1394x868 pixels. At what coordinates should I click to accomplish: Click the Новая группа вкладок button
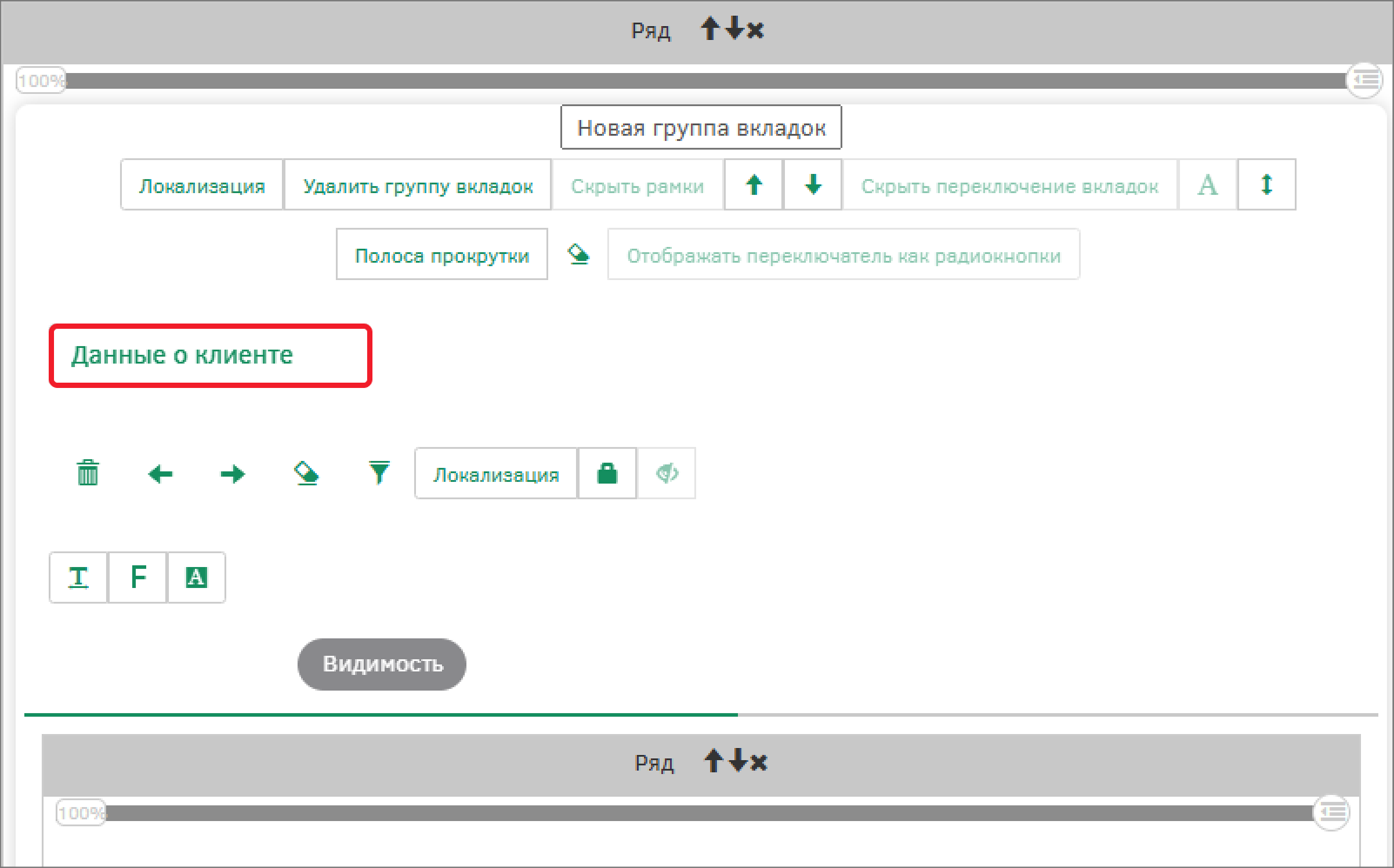(x=700, y=128)
